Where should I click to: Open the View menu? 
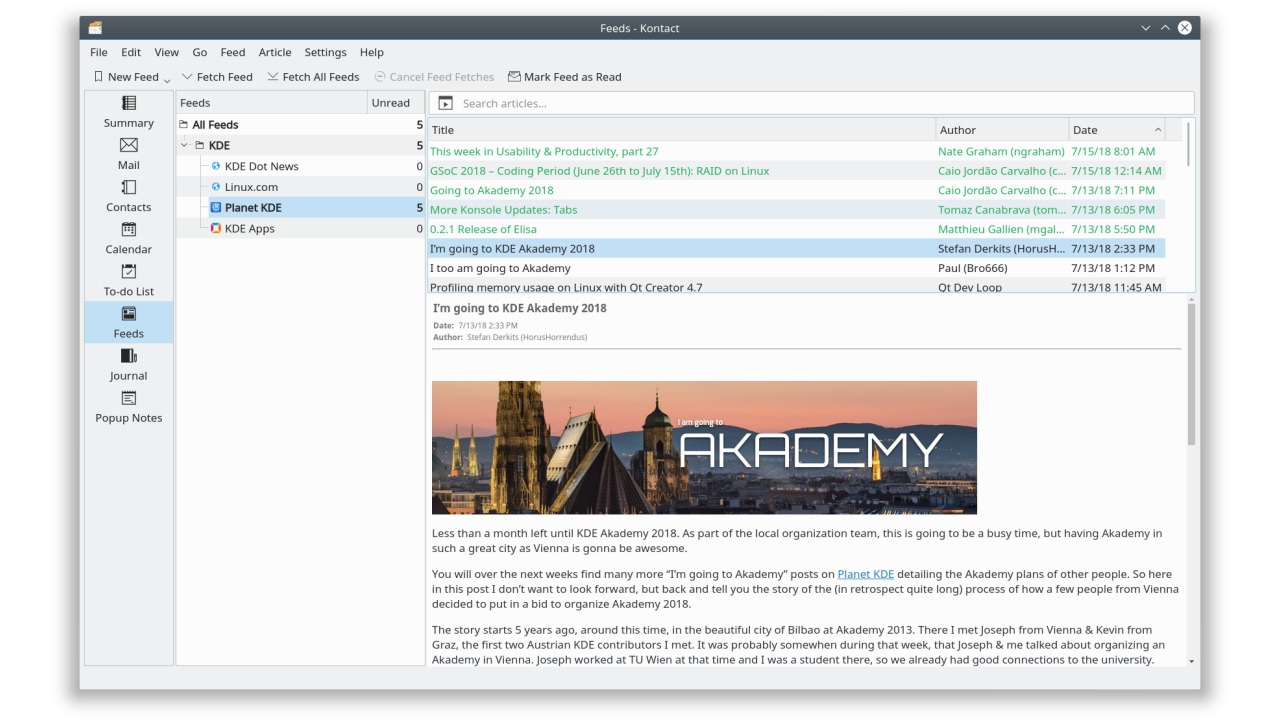click(167, 52)
